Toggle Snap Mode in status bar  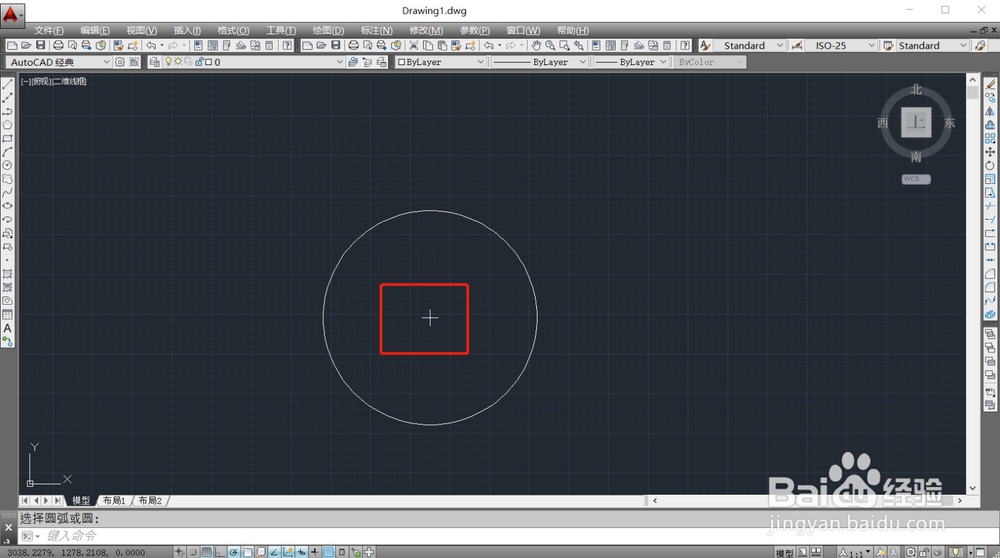(x=193, y=552)
